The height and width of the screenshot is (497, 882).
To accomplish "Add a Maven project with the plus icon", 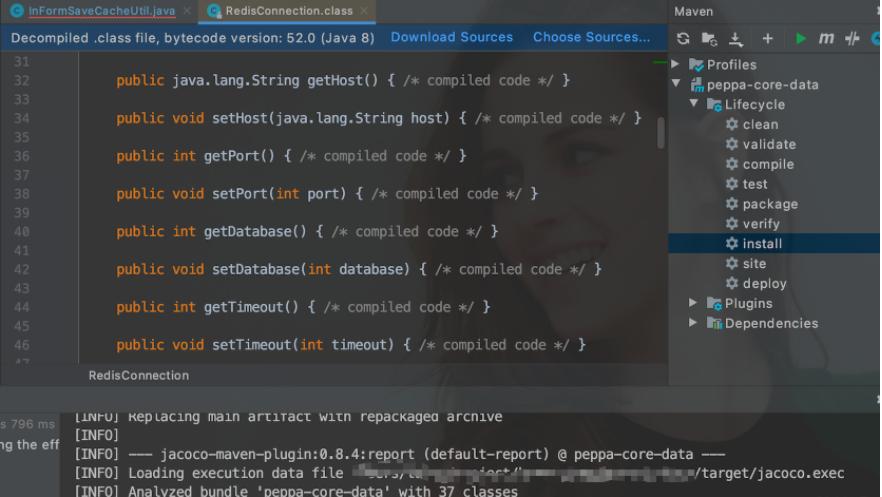I will coord(767,38).
